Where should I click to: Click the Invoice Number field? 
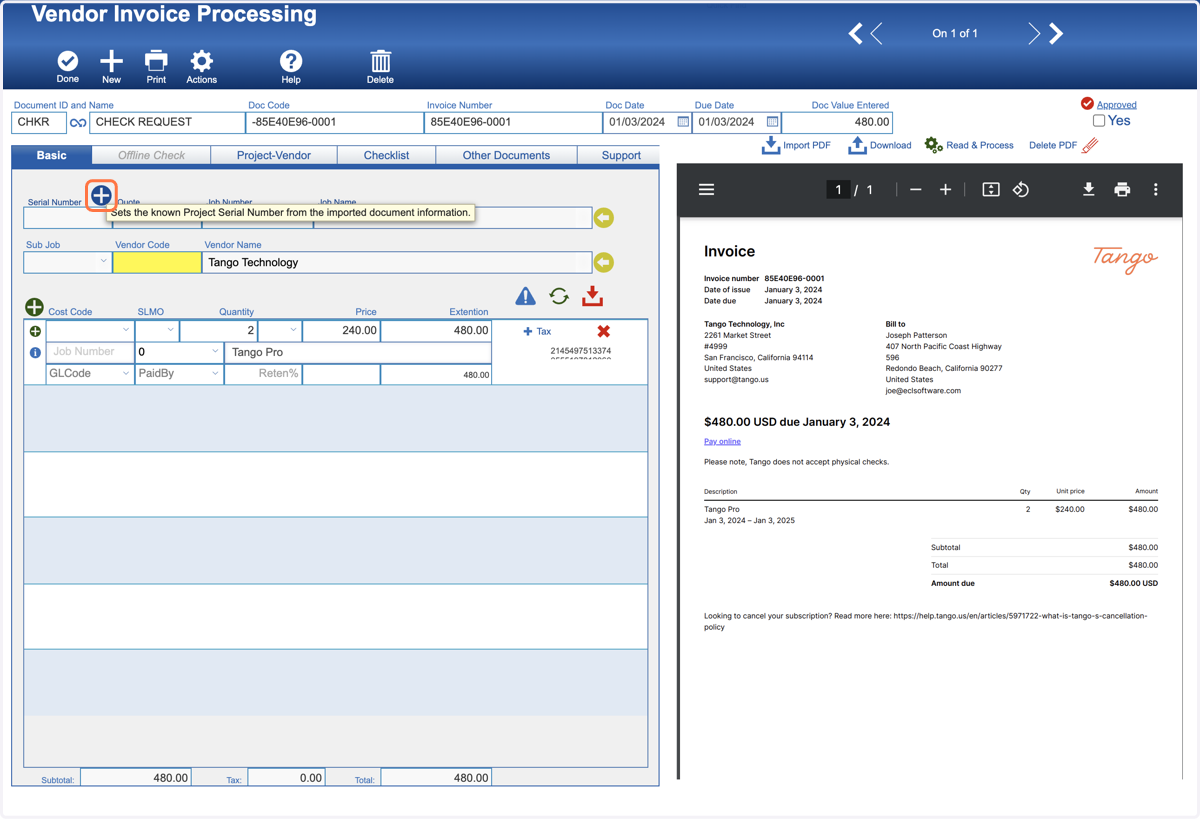click(513, 122)
